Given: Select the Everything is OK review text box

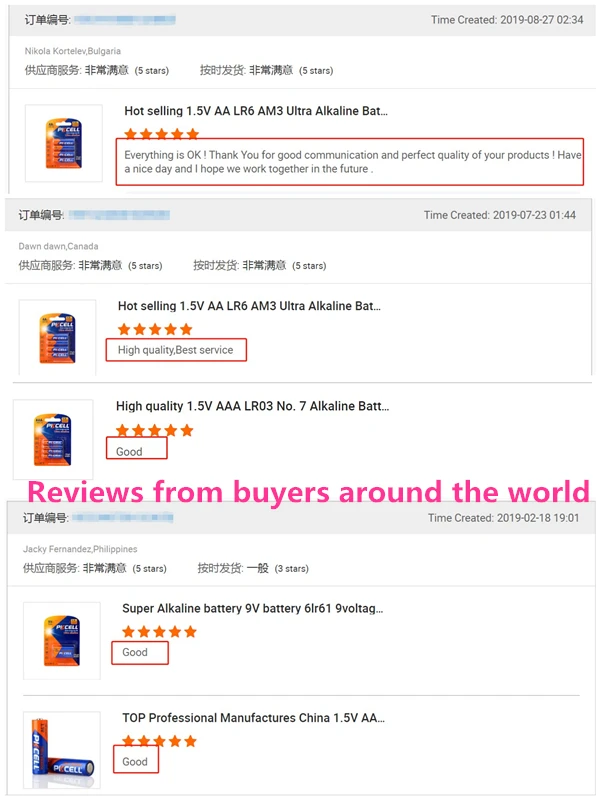Looking at the screenshot, I should pyautogui.click(x=349, y=162).
